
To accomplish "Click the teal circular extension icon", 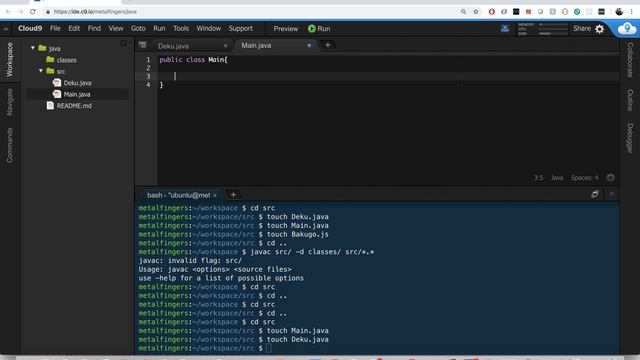I will pyautogui.click(x=577, y=11).
